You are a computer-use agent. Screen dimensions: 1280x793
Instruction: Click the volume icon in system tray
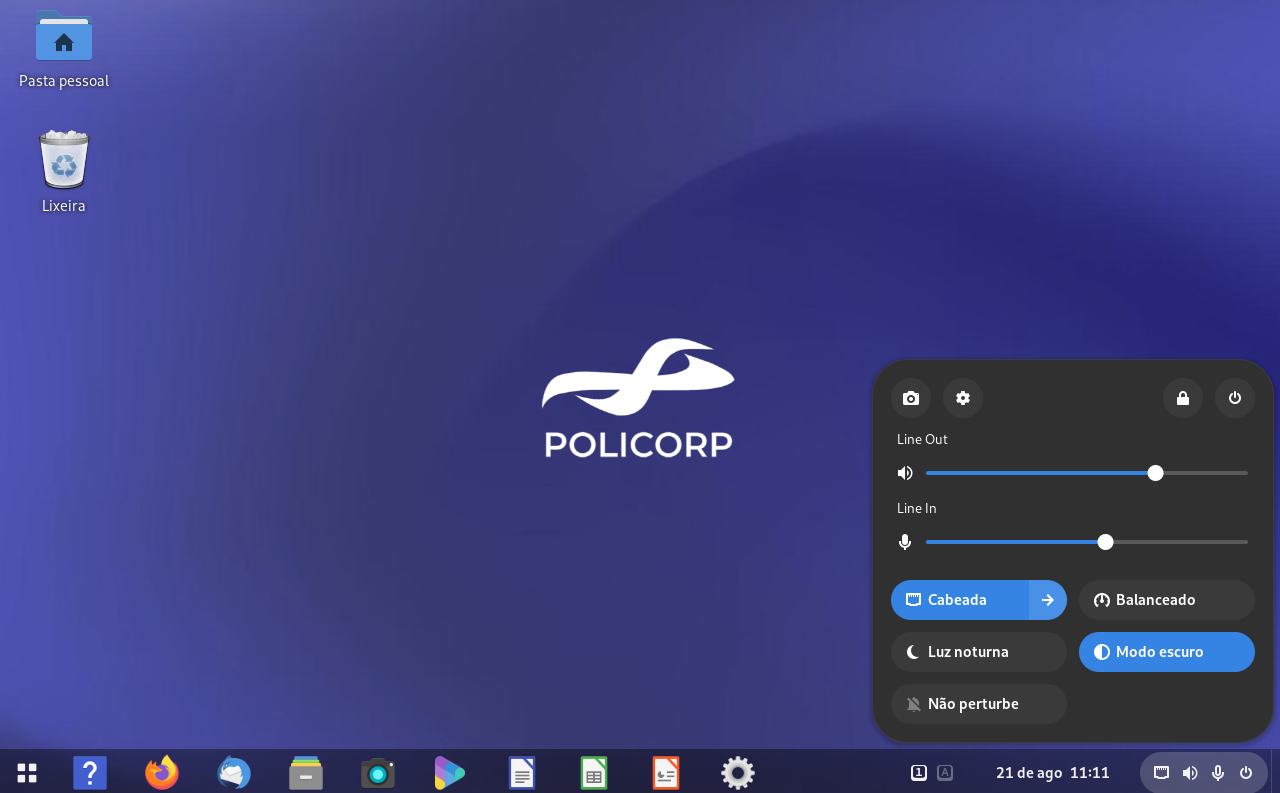point(1190,772)
